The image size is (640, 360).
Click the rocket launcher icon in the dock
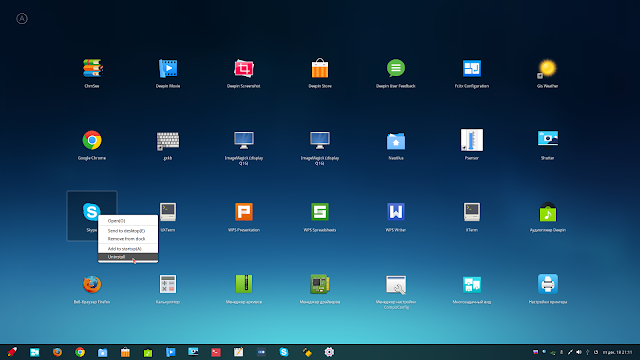coord(12,352)
